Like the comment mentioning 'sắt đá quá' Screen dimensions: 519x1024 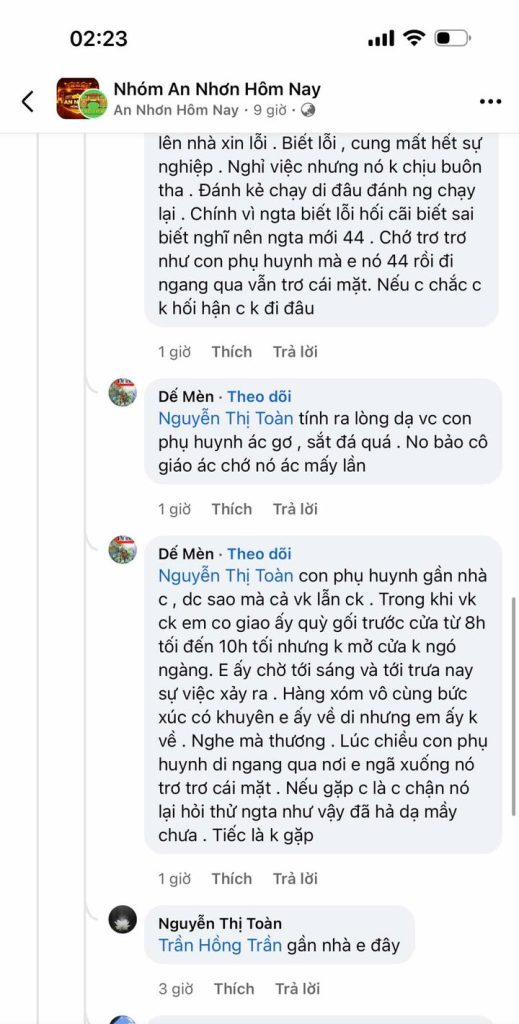231,509
